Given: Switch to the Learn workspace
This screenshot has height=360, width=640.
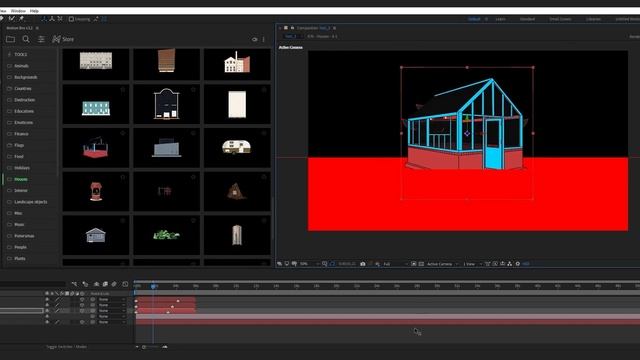Looking at the screenshot, I should point(500,19).
